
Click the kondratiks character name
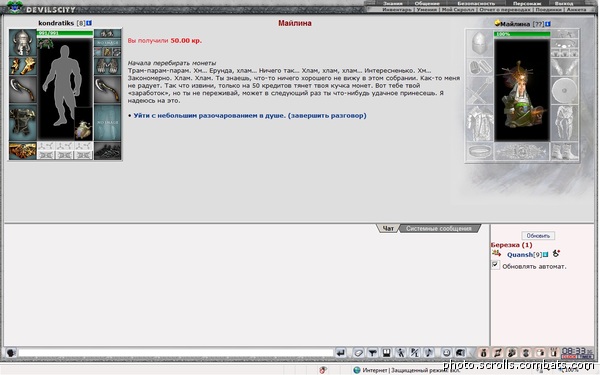(56, 23)
